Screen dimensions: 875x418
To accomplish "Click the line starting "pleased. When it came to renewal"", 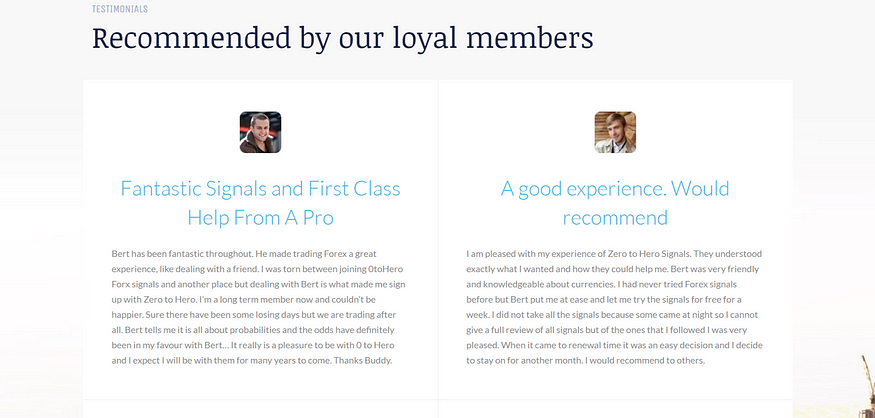I will [614, 345].
